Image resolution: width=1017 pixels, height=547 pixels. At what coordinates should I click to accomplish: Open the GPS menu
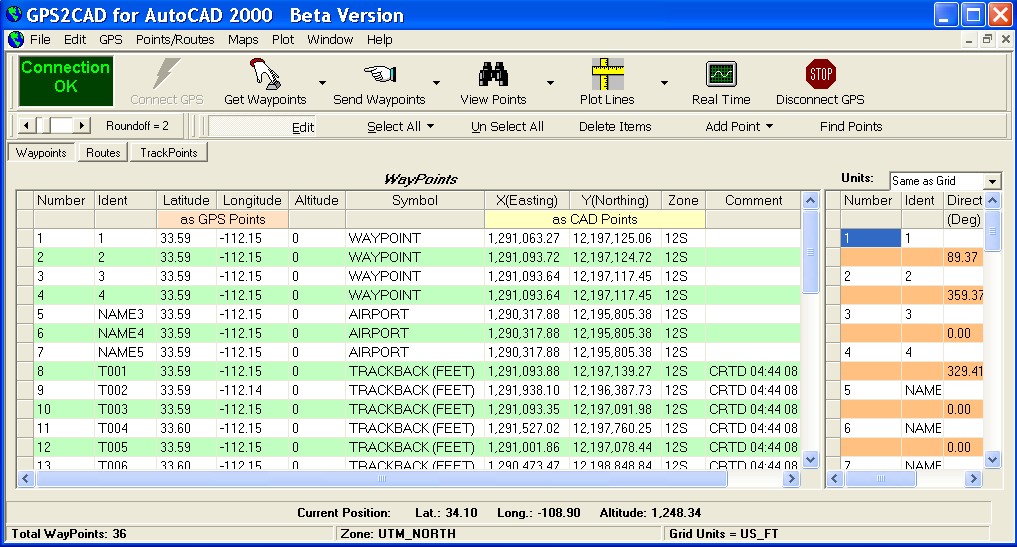[x=111, y=40]
